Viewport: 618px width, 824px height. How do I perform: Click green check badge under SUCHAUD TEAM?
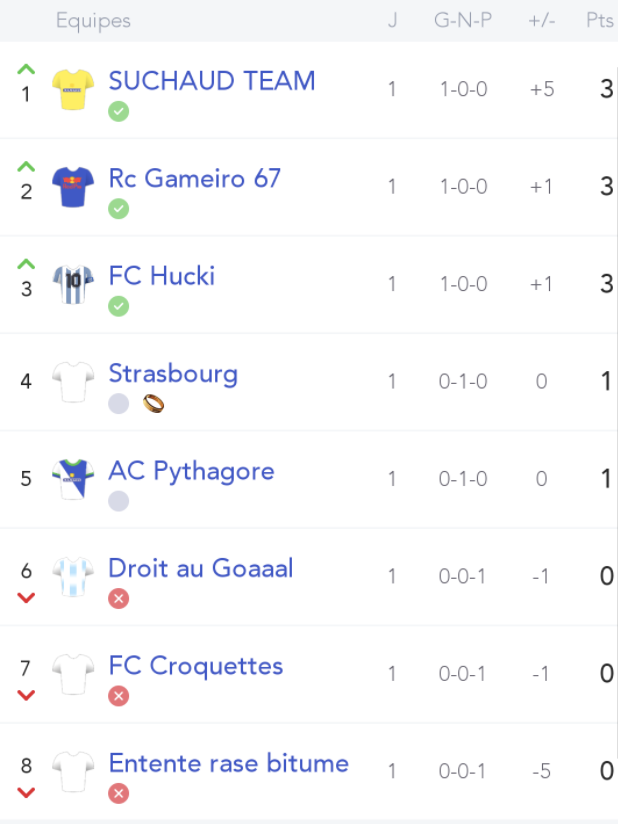[119, 111]
